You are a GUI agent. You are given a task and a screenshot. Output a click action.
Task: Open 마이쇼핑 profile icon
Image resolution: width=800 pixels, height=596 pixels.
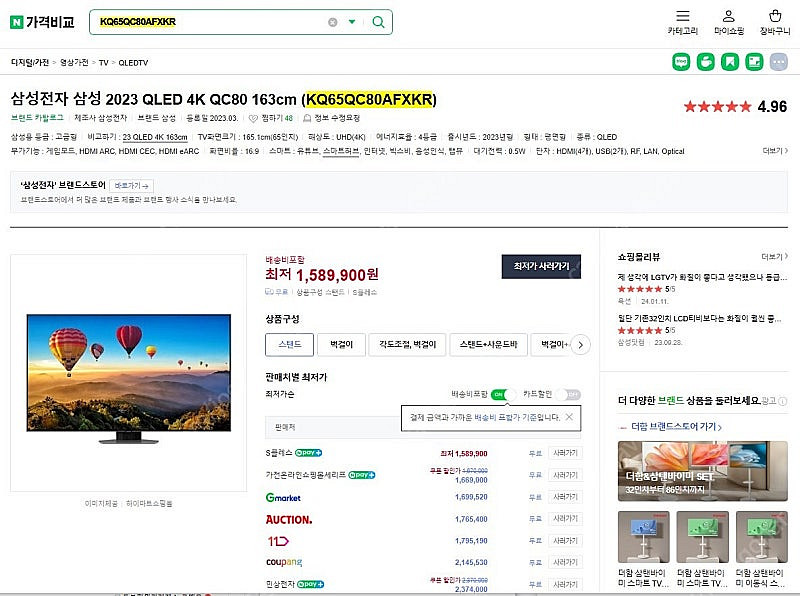click(729, 23)
